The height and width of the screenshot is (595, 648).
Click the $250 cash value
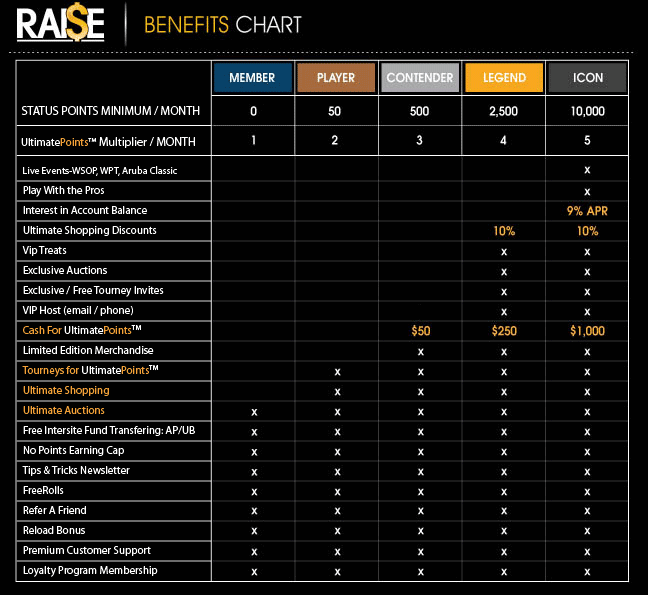pos(504,331)
